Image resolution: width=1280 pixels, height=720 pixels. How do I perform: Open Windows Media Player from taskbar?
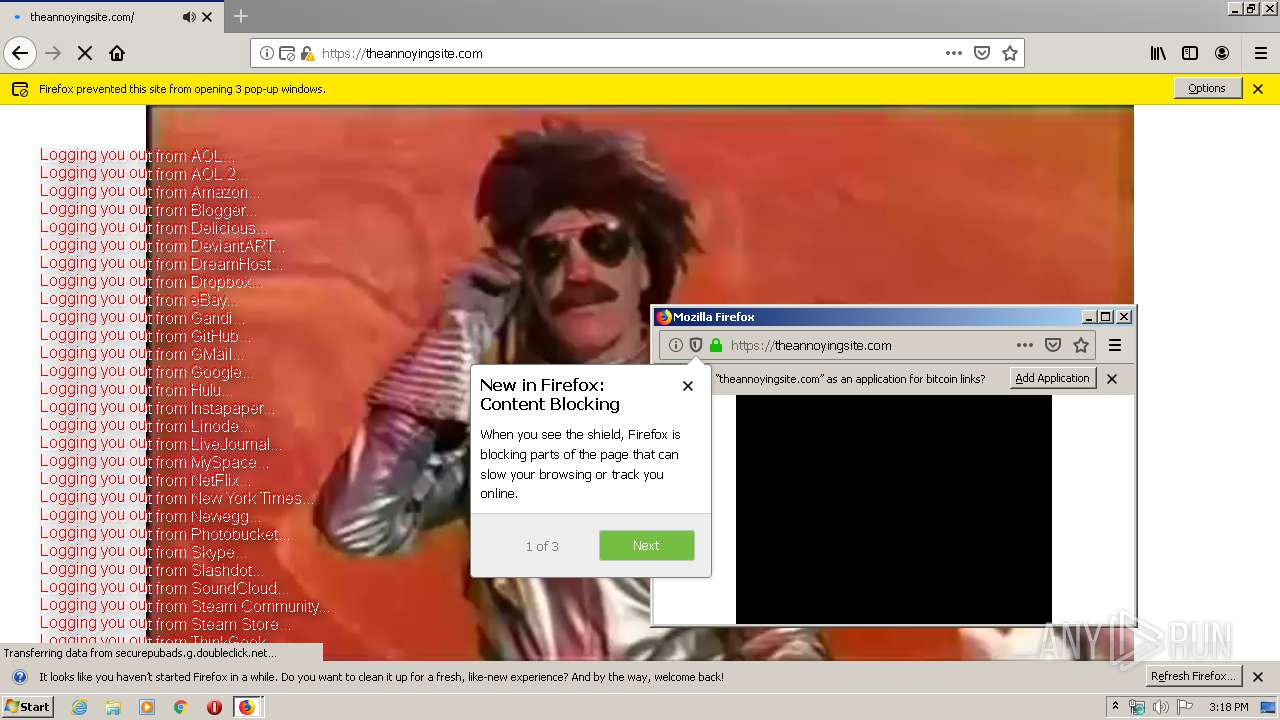(147, 707)
